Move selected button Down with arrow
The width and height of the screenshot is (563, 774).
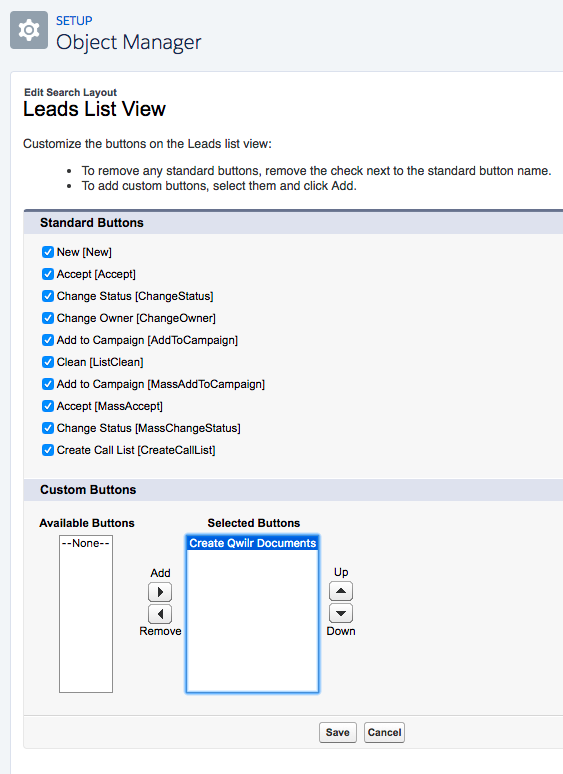[x=341, y=613]
